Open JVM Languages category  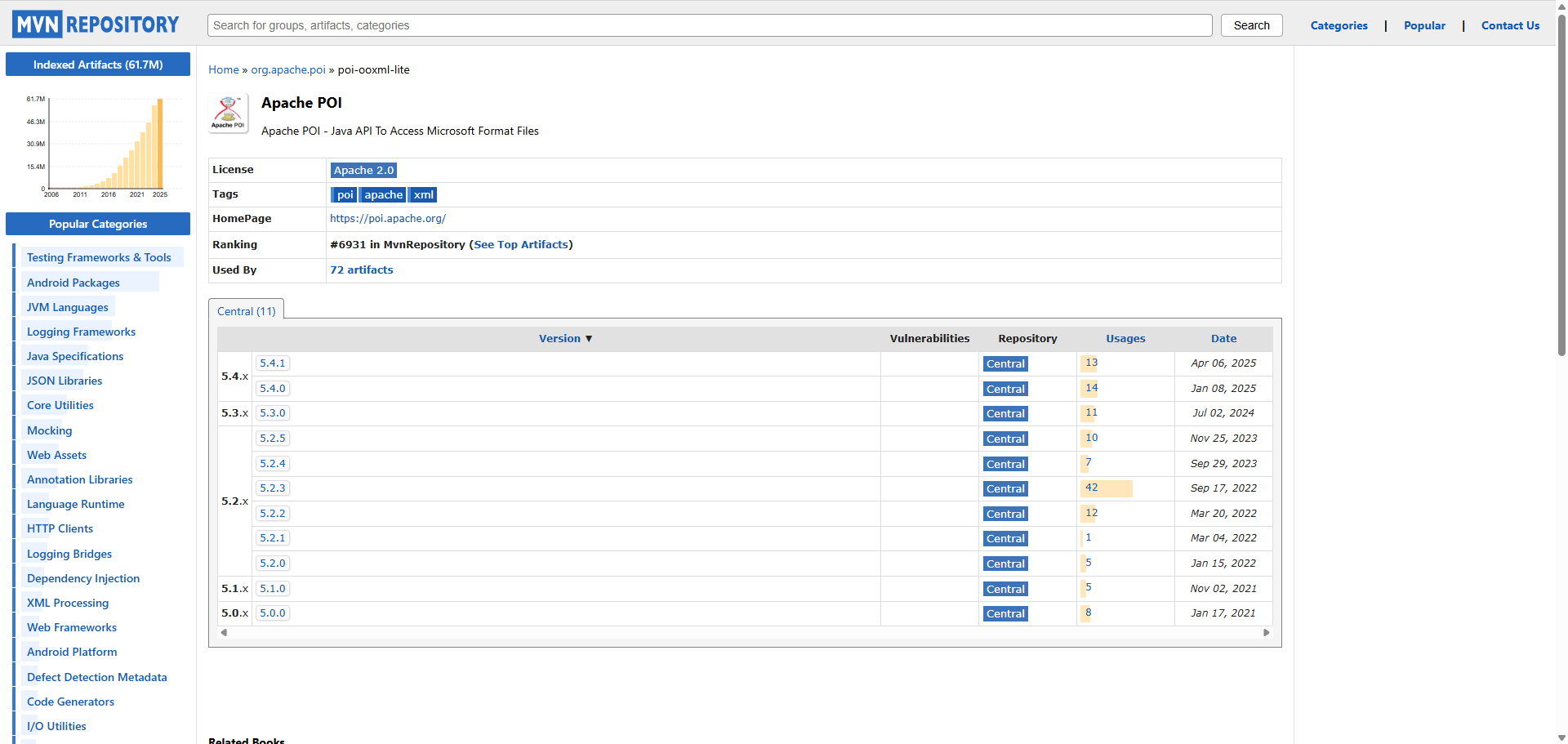pos(68,307)
